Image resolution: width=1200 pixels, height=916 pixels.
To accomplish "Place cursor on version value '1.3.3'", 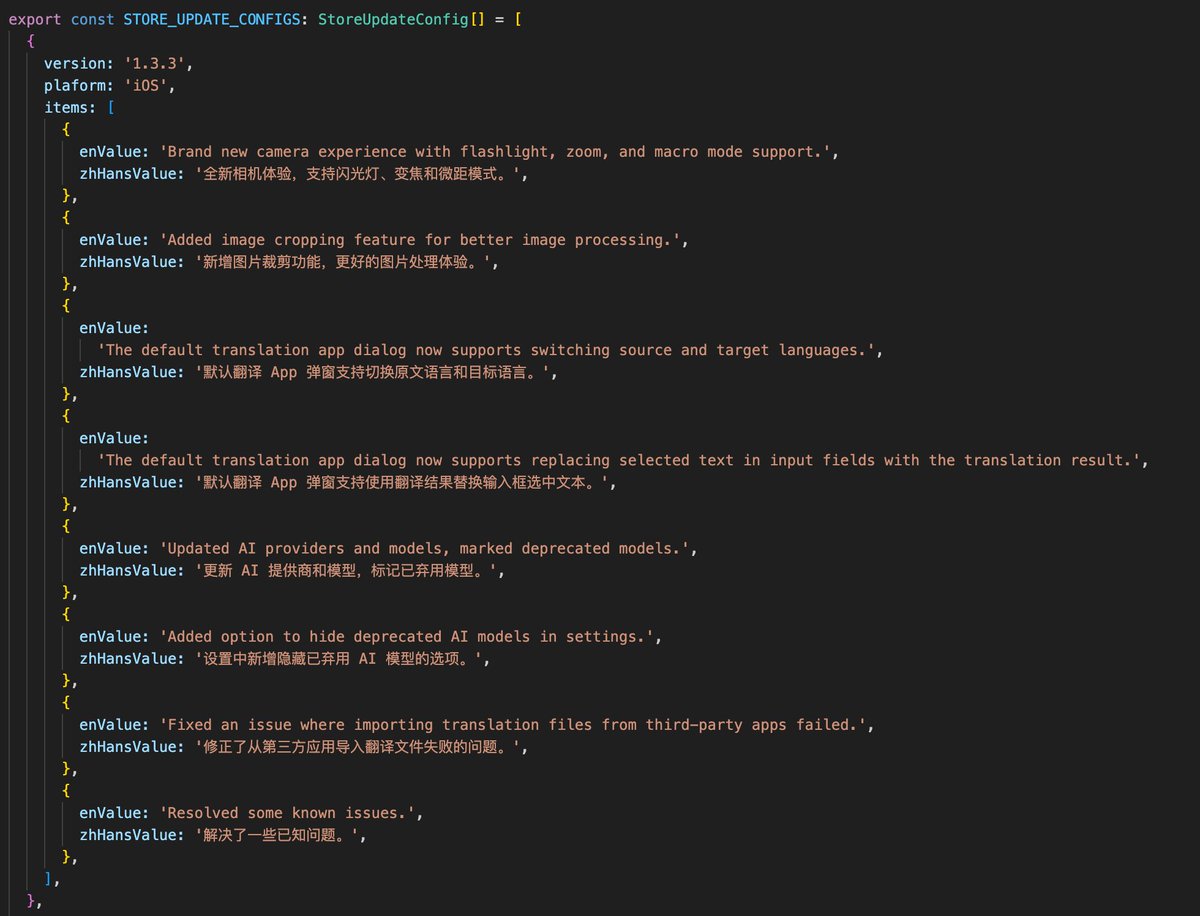I will tap(155, 63).
